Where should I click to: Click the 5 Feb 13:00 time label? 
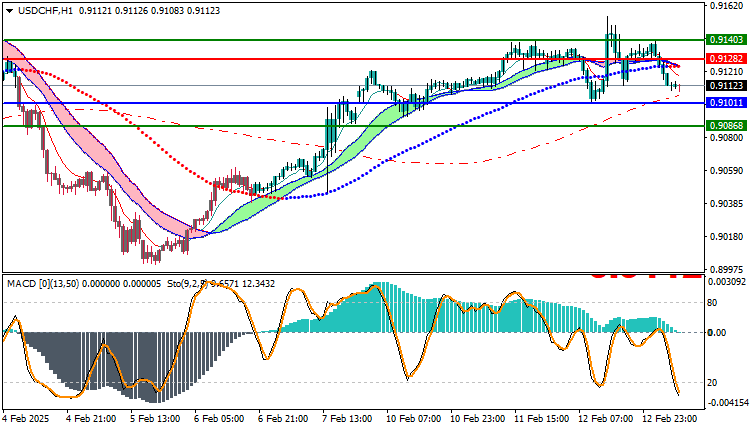[x=155, y=419]
